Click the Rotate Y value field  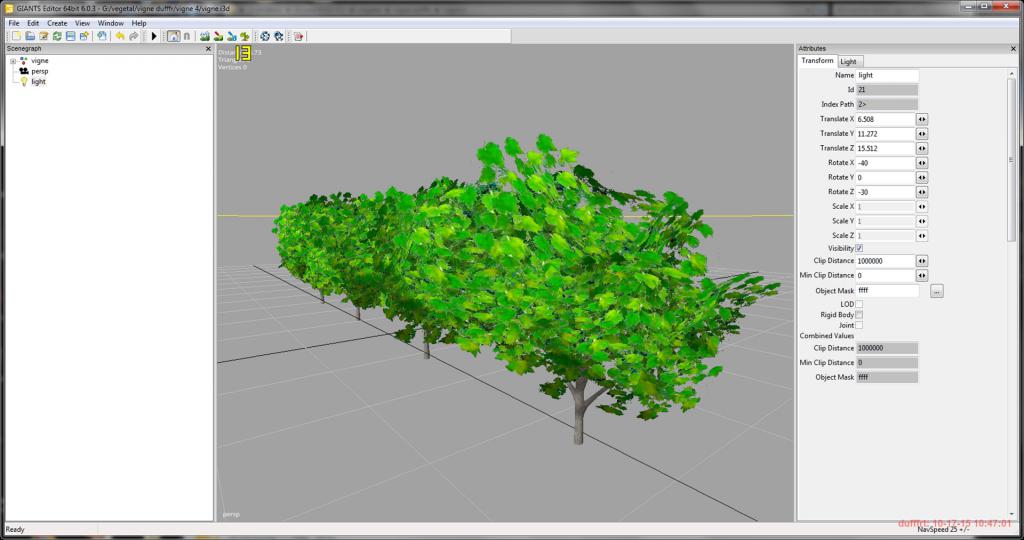click(885, 178)
